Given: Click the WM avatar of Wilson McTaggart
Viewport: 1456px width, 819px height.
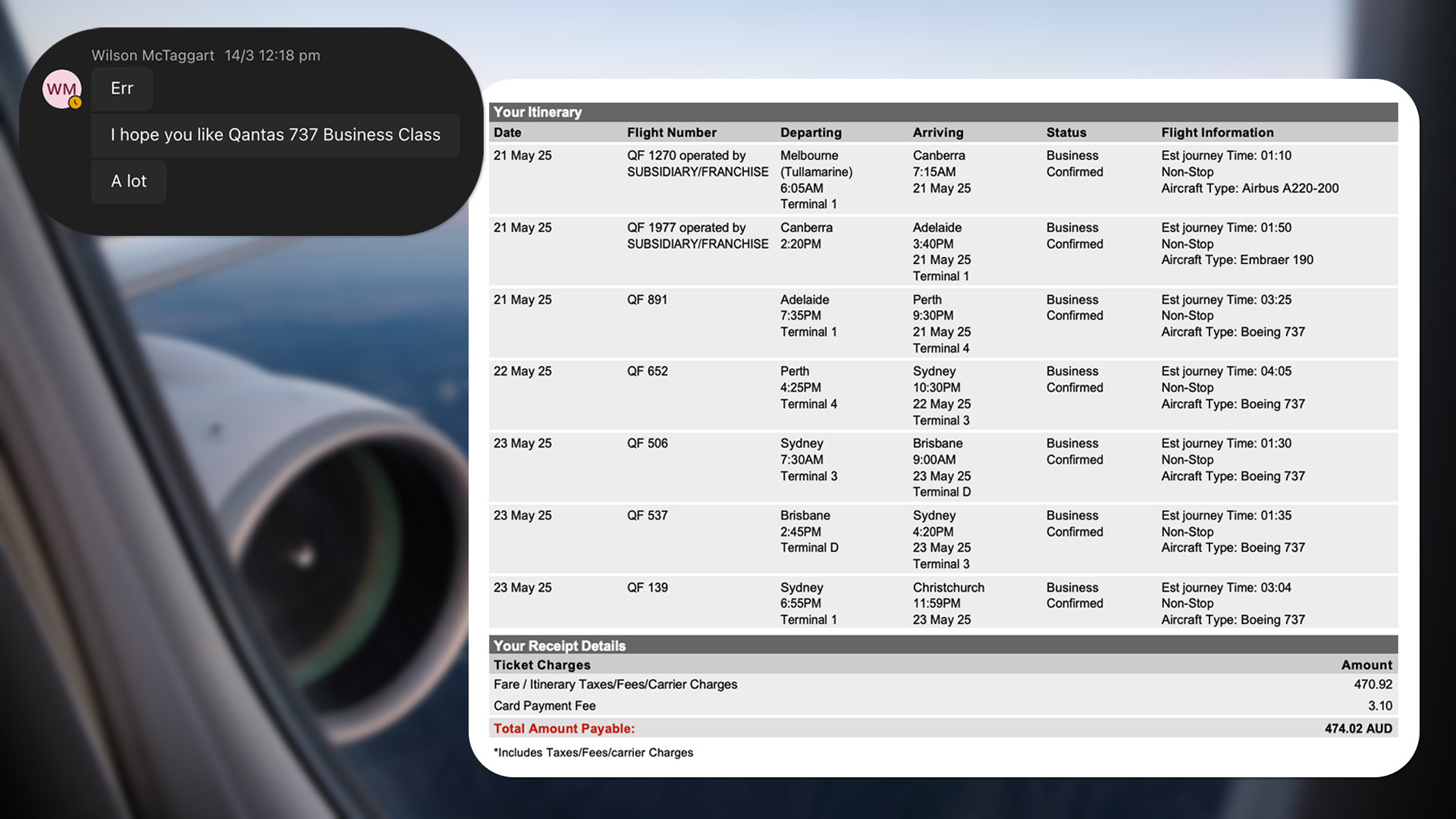Looking at the screenshot, I should (62, 89).
